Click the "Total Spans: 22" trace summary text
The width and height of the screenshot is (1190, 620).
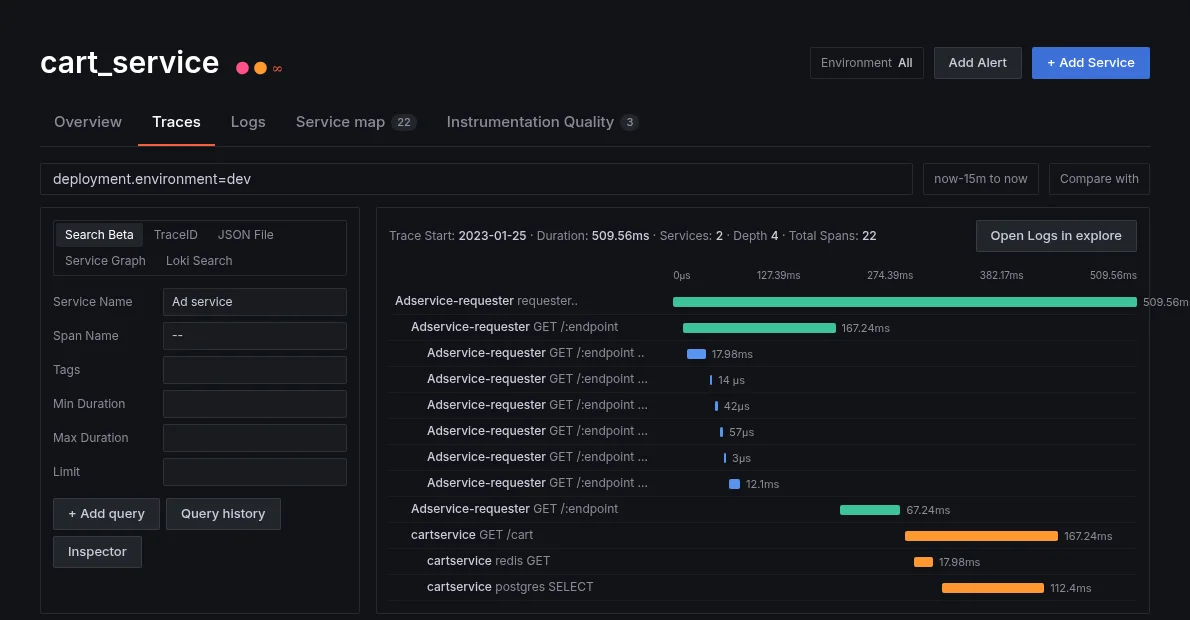[x=833, y=236]
